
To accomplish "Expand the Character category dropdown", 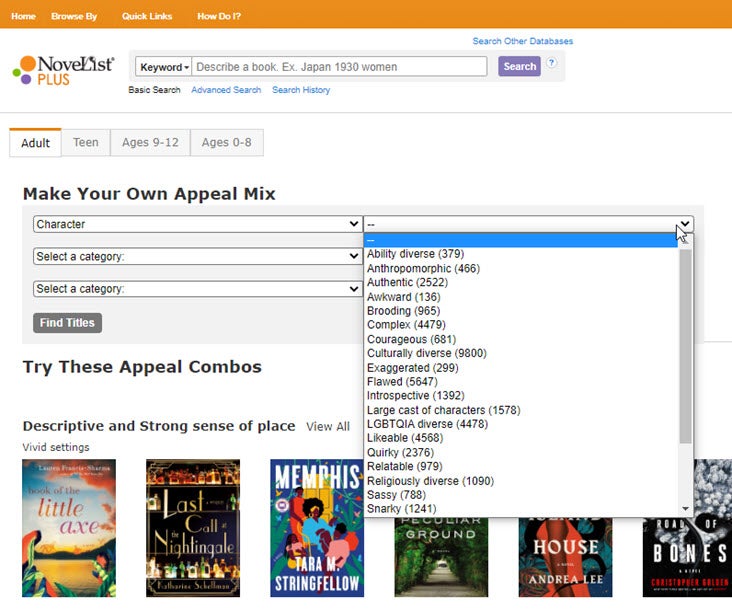I will [x=197, y=225].
